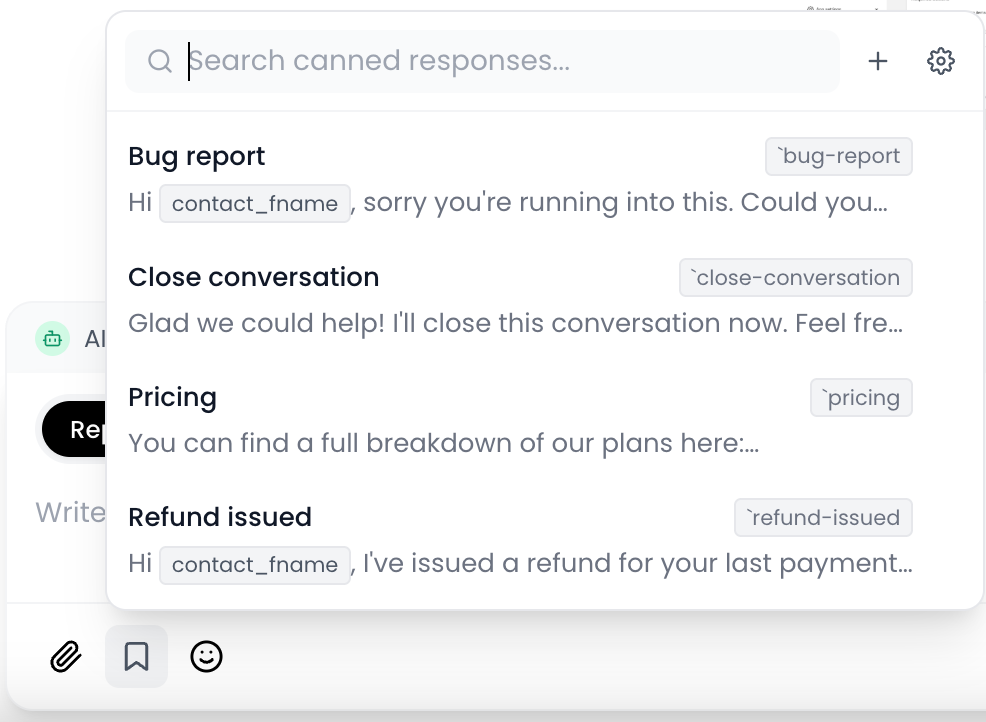This screenshot has height=722, width=986.
Task: Select the Close conversation canned response
Action: 520,300
